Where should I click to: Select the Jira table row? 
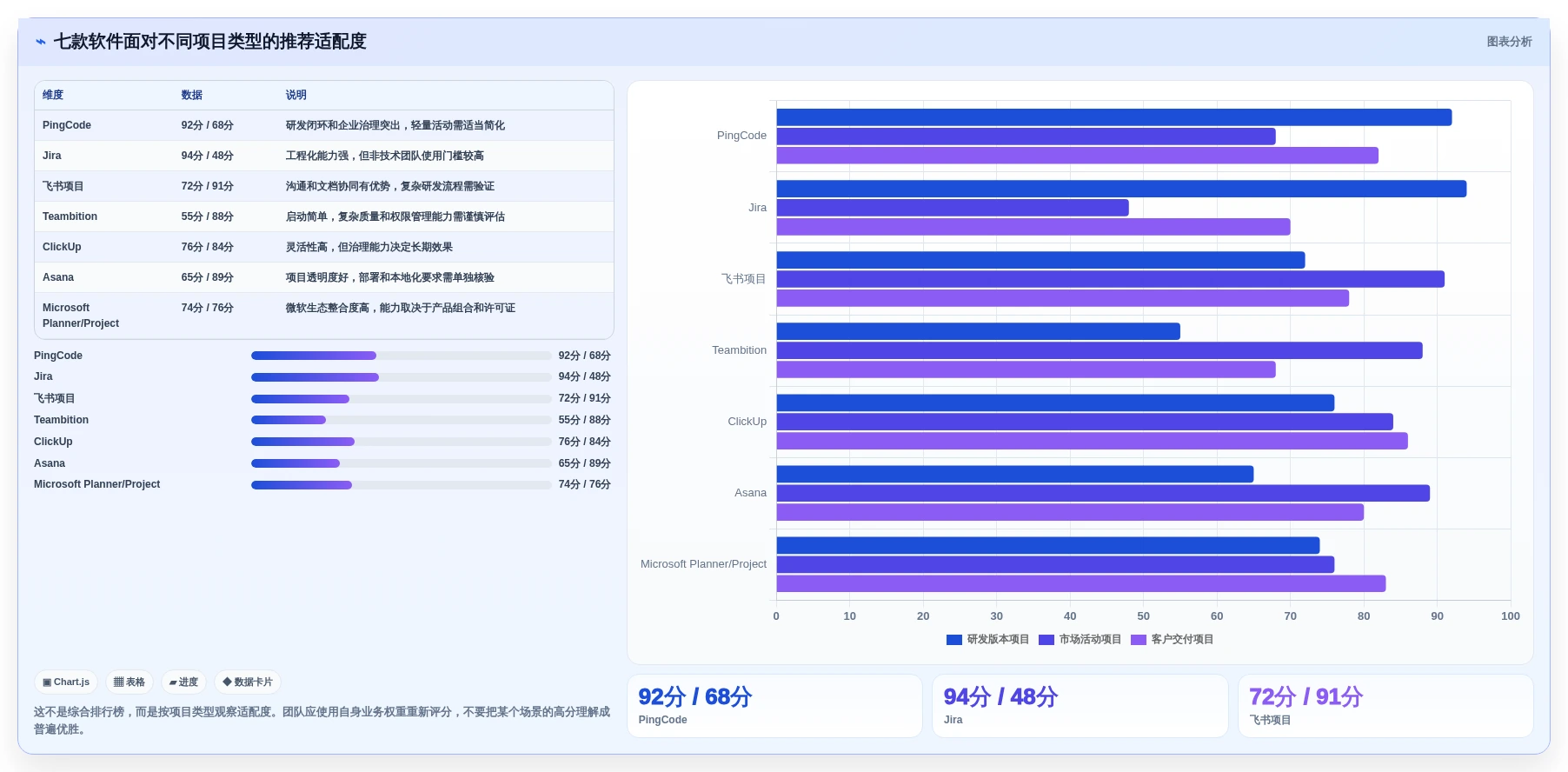pos(324,156)
